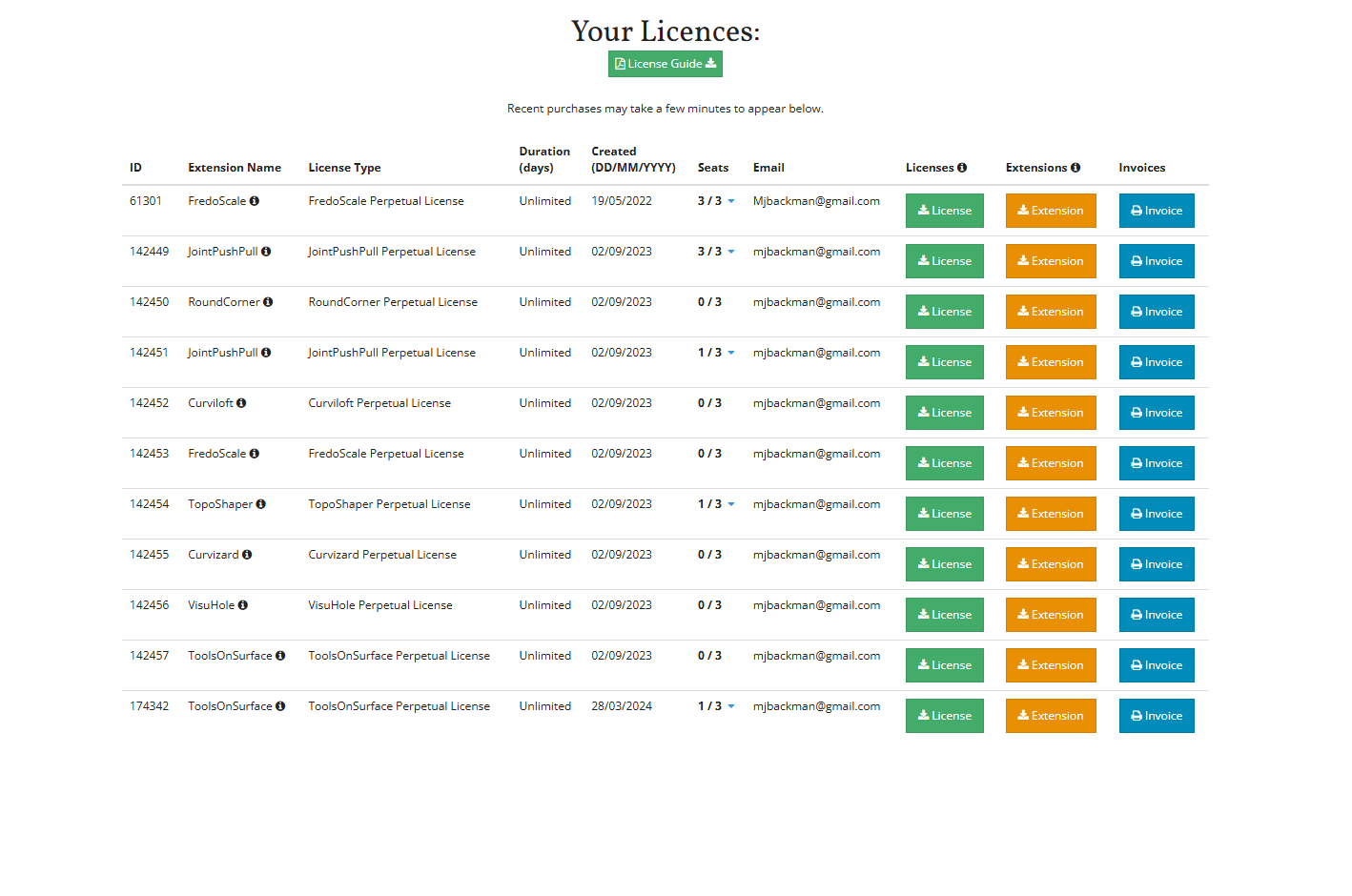Click info icon beside Curvizard
This screenshot has height=896, width=1352.
tap(247, 555)
